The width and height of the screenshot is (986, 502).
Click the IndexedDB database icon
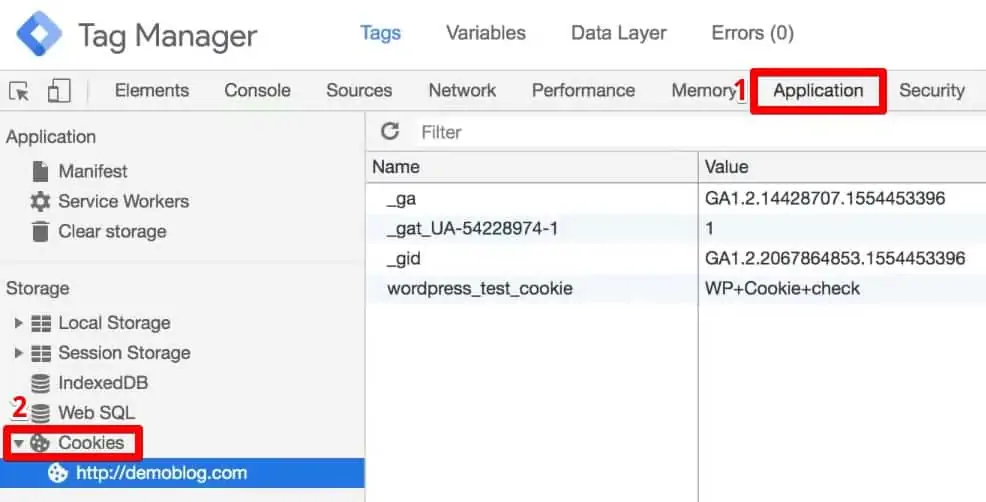[x=40, y=383]
